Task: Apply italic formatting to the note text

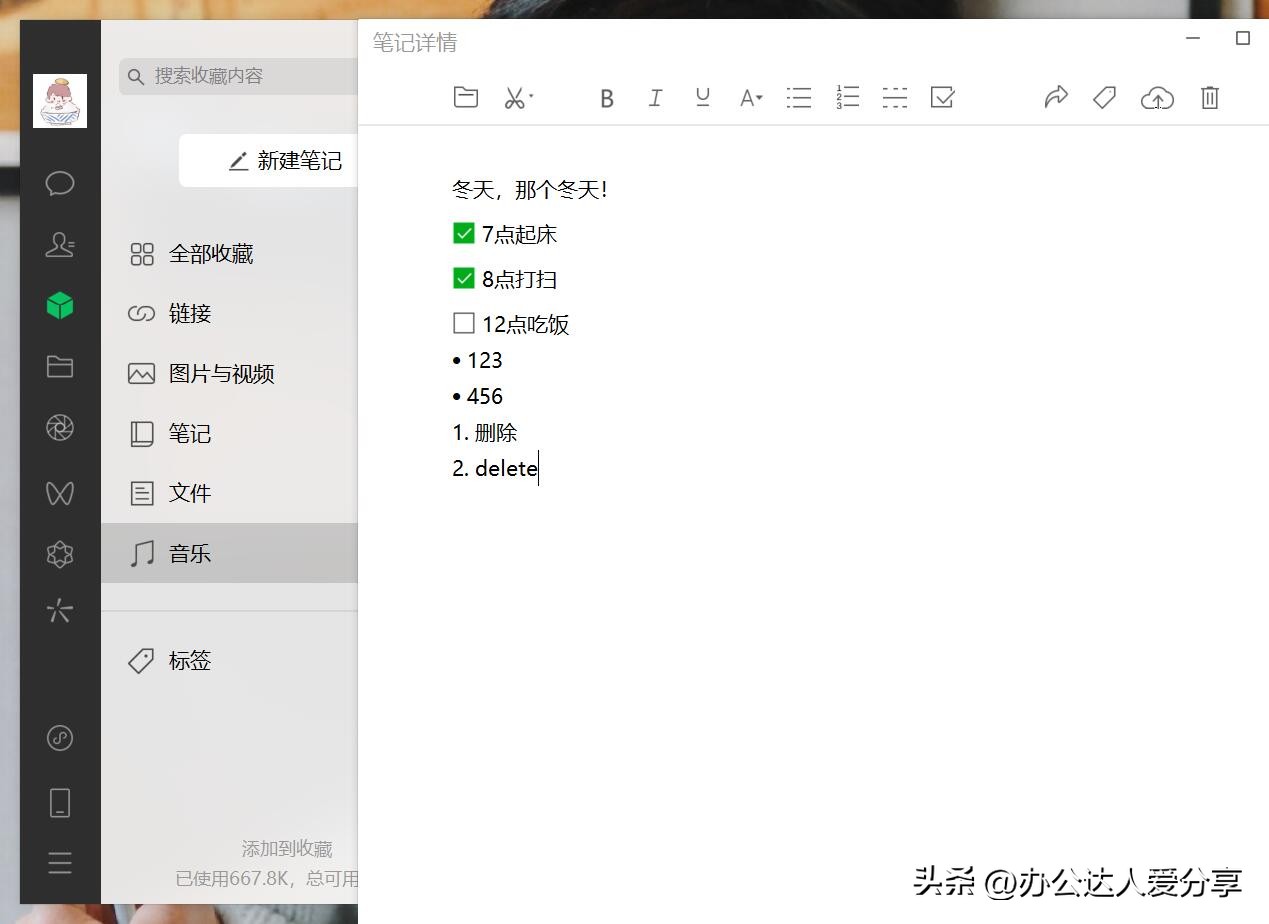Action: [655, 97]
